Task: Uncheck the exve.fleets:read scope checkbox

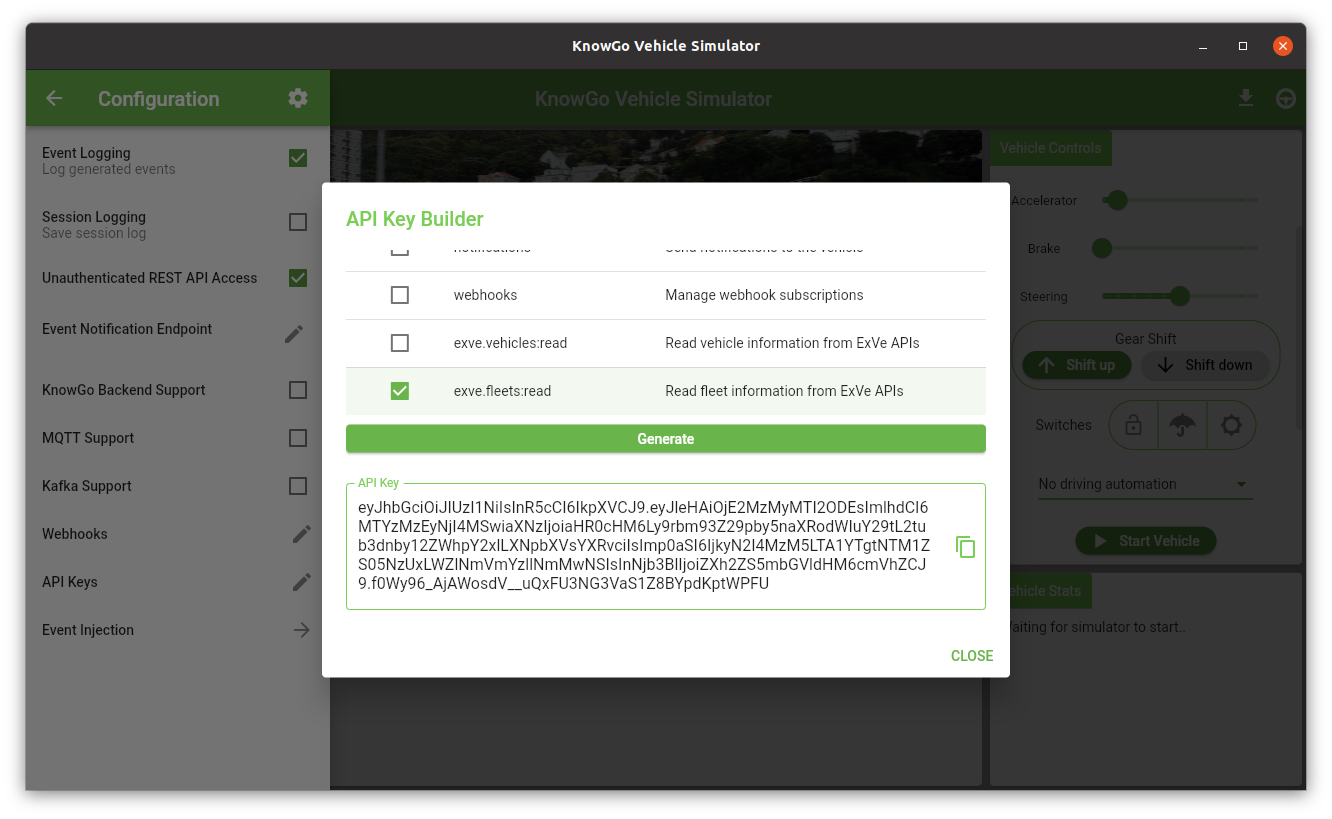Action: click(400, 391)
